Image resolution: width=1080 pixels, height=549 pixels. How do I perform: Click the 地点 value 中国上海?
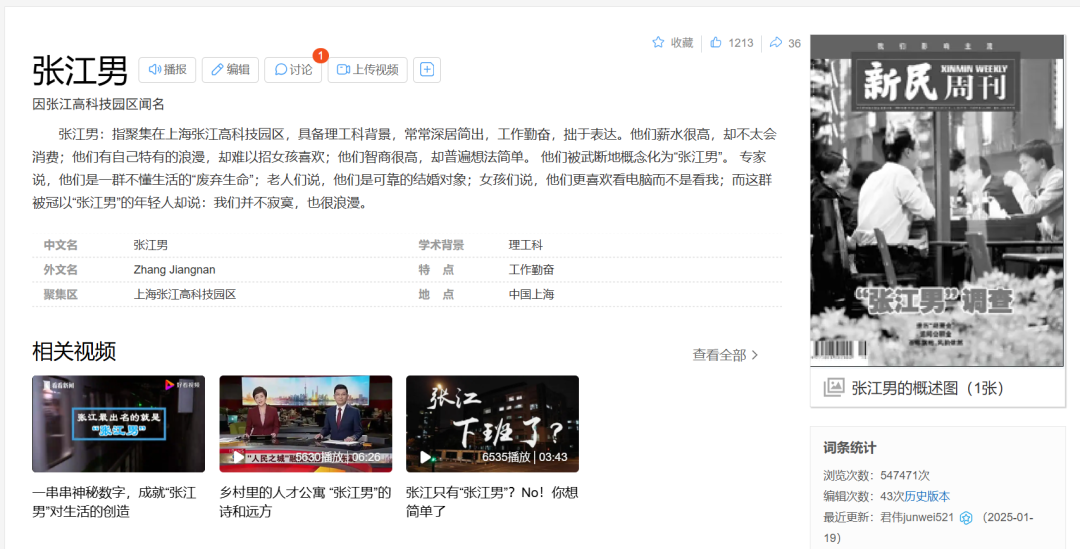pyautogui.click(x=531, y=294)
